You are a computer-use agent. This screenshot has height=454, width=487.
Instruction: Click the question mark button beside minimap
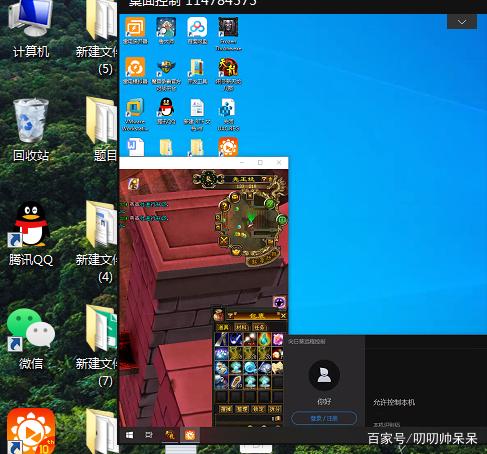click(x=224, y=206)
